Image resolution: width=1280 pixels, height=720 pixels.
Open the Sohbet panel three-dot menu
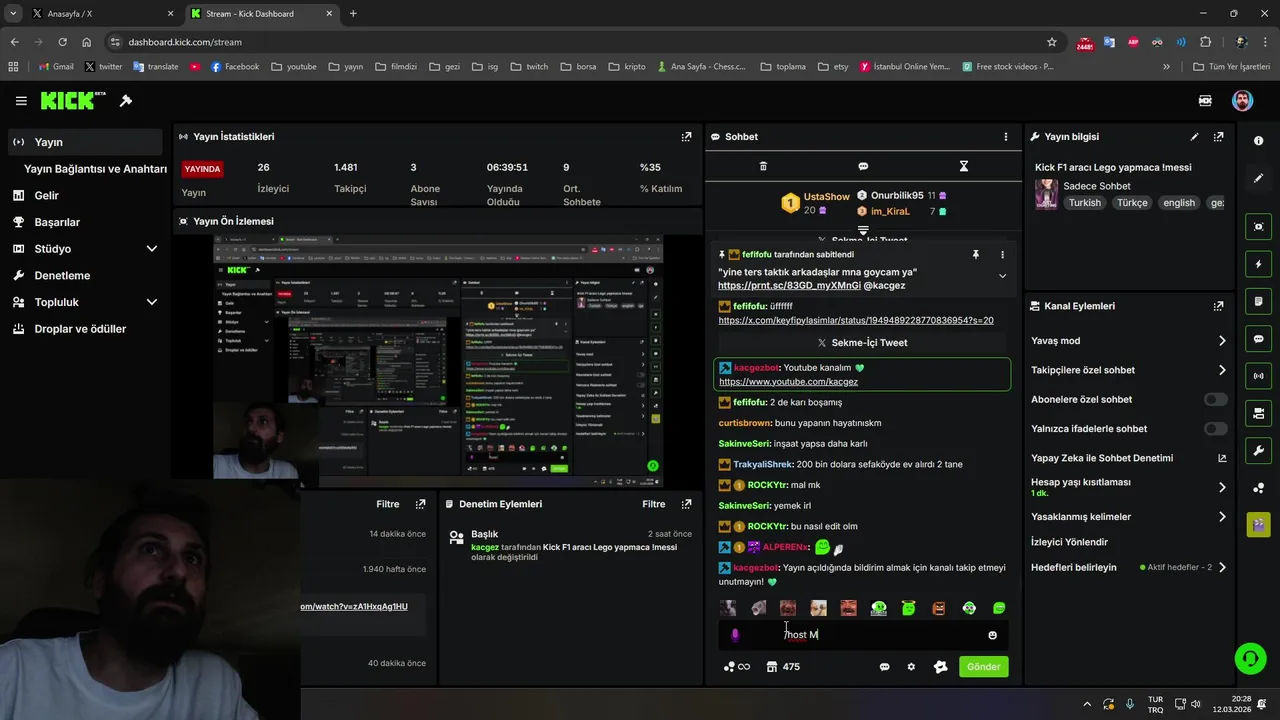(1006, 137)
